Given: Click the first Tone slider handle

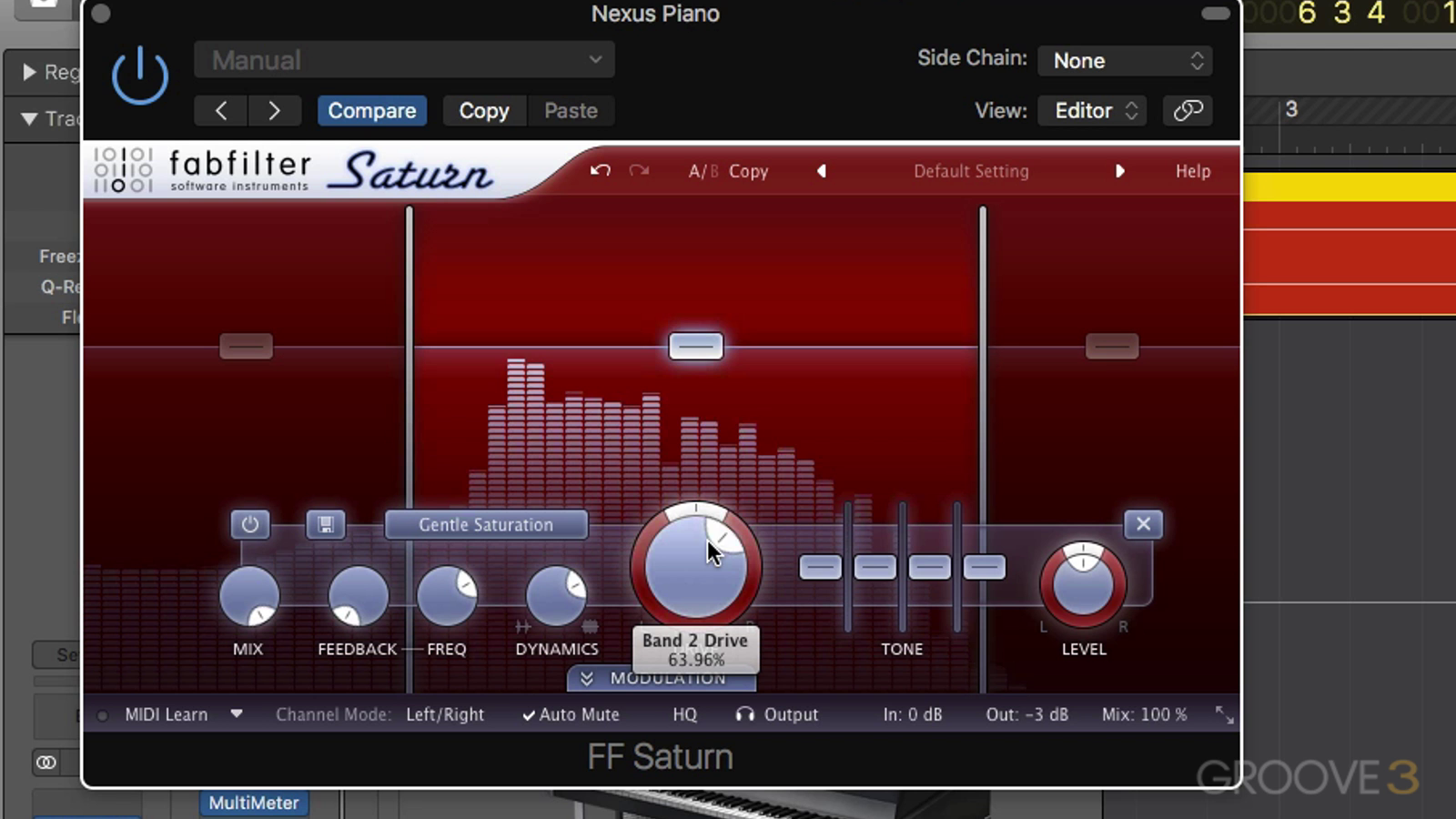Looking at the screenshot, I should click(x=820, y=567).
